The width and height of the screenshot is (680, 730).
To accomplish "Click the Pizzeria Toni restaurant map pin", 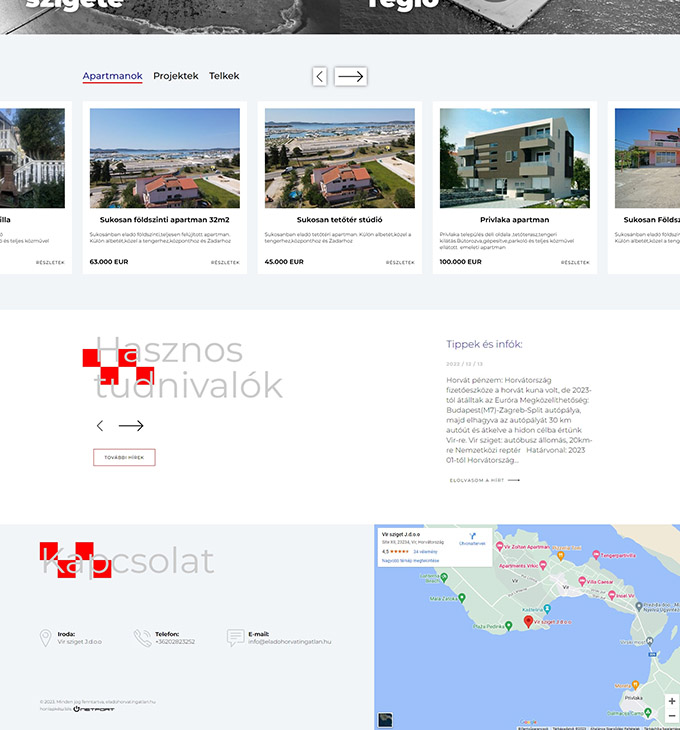I will [561, 555].
